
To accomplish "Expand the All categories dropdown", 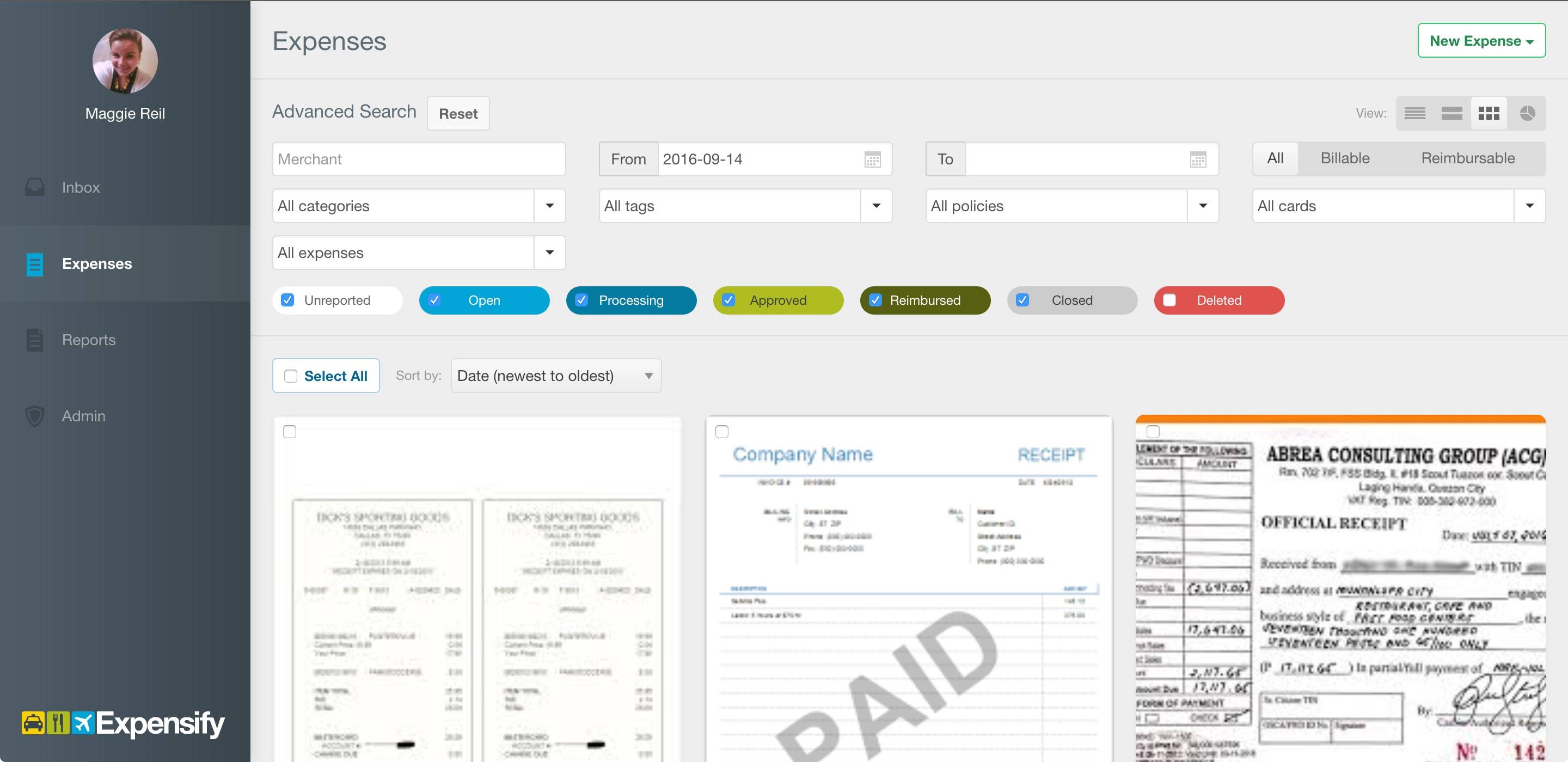I will pyautogui.click(x=549, y=205).
